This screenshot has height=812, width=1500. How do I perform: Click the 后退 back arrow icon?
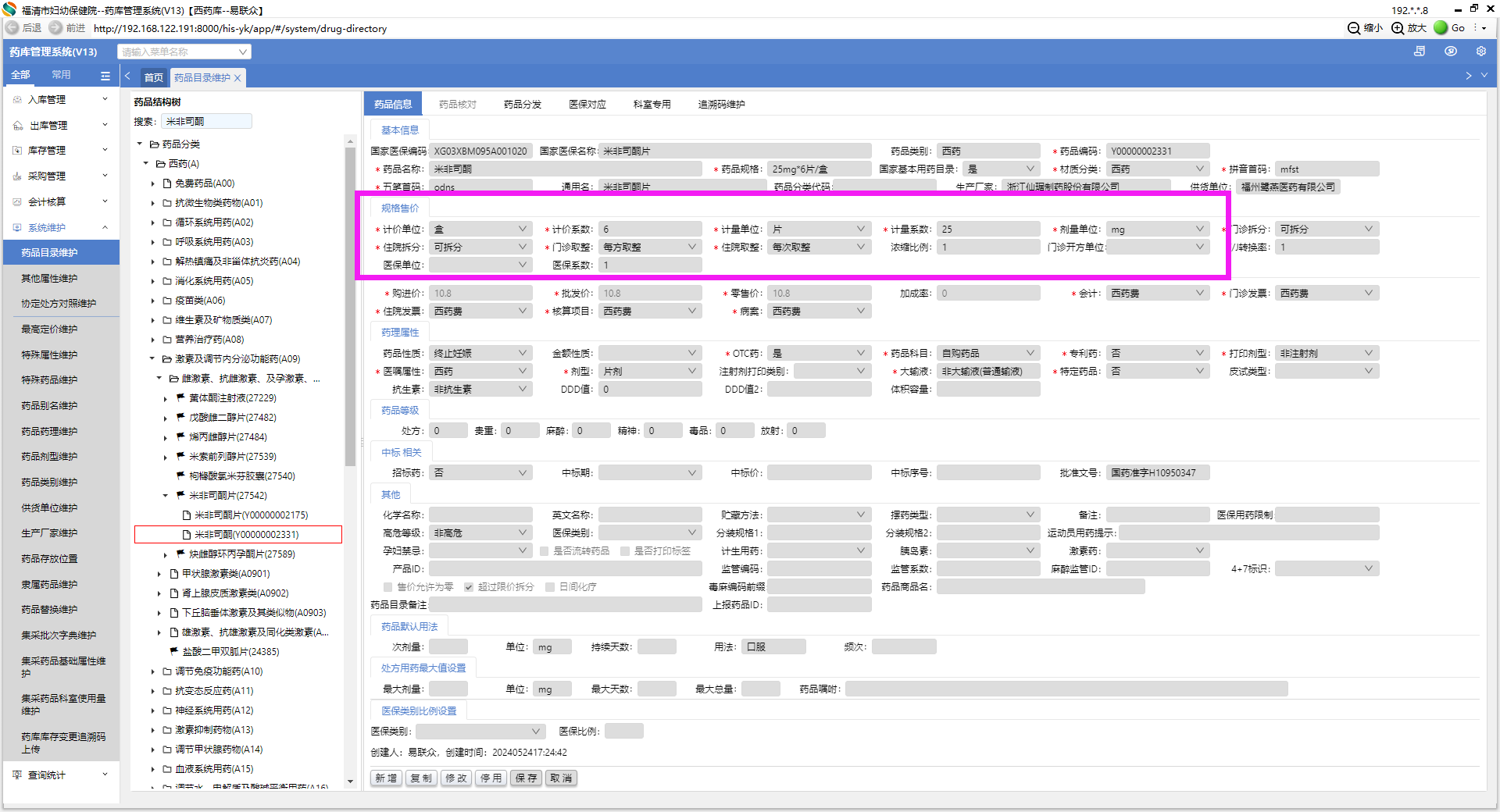pos(12,27)
